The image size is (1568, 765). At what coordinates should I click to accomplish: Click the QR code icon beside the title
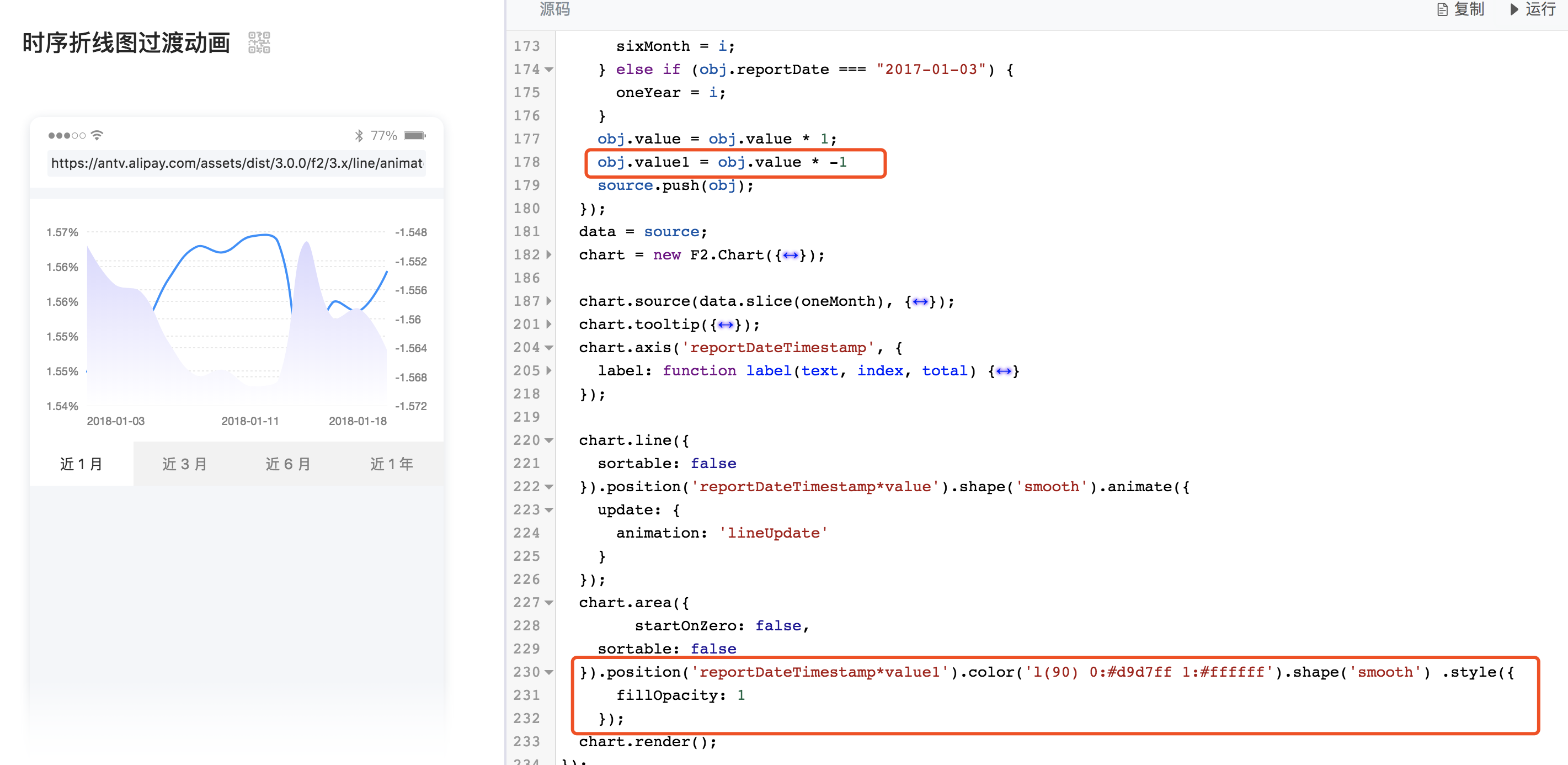pos(258,42)
